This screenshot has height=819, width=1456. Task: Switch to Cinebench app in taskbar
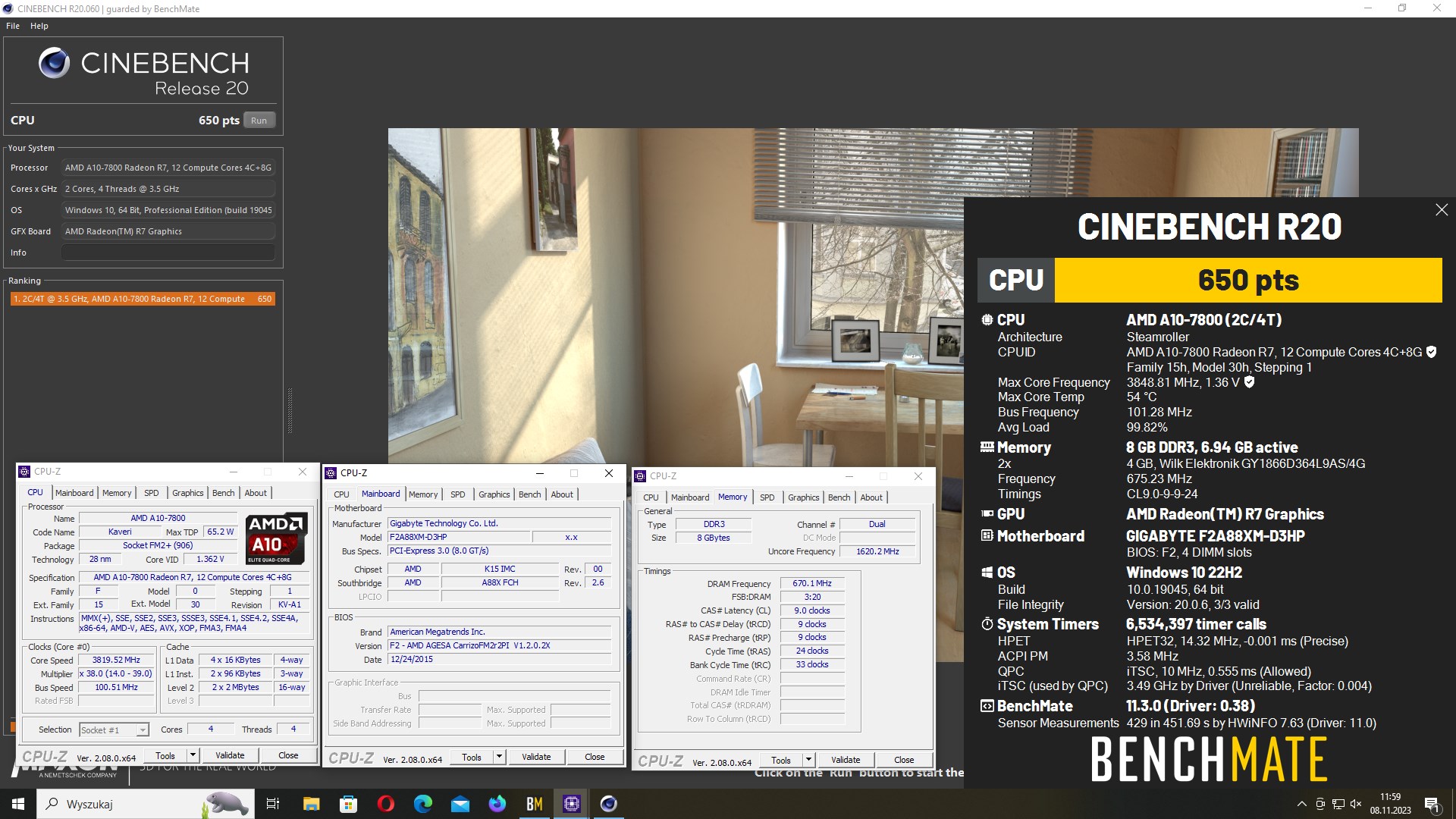click(x=609, y=804)
